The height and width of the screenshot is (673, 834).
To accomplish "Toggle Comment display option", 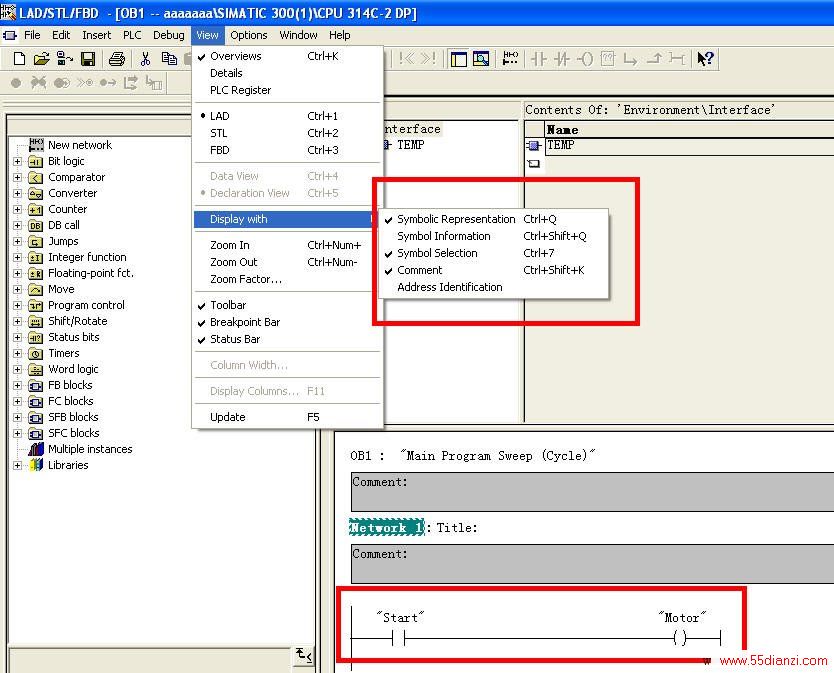I will 493,270.
